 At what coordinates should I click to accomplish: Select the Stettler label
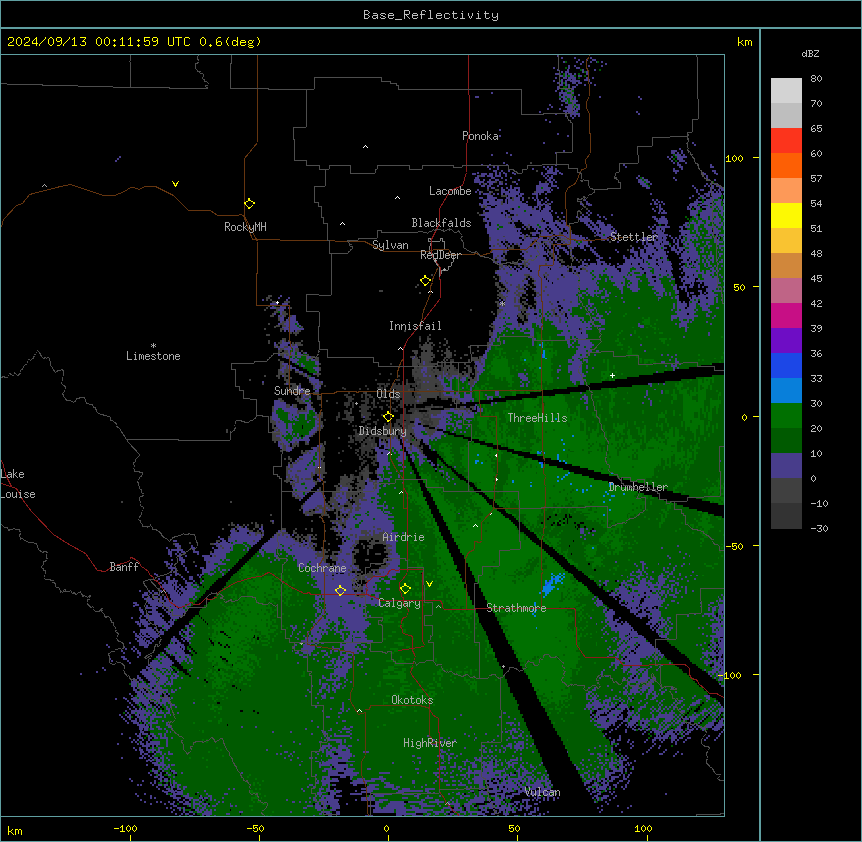pos(634,237)
